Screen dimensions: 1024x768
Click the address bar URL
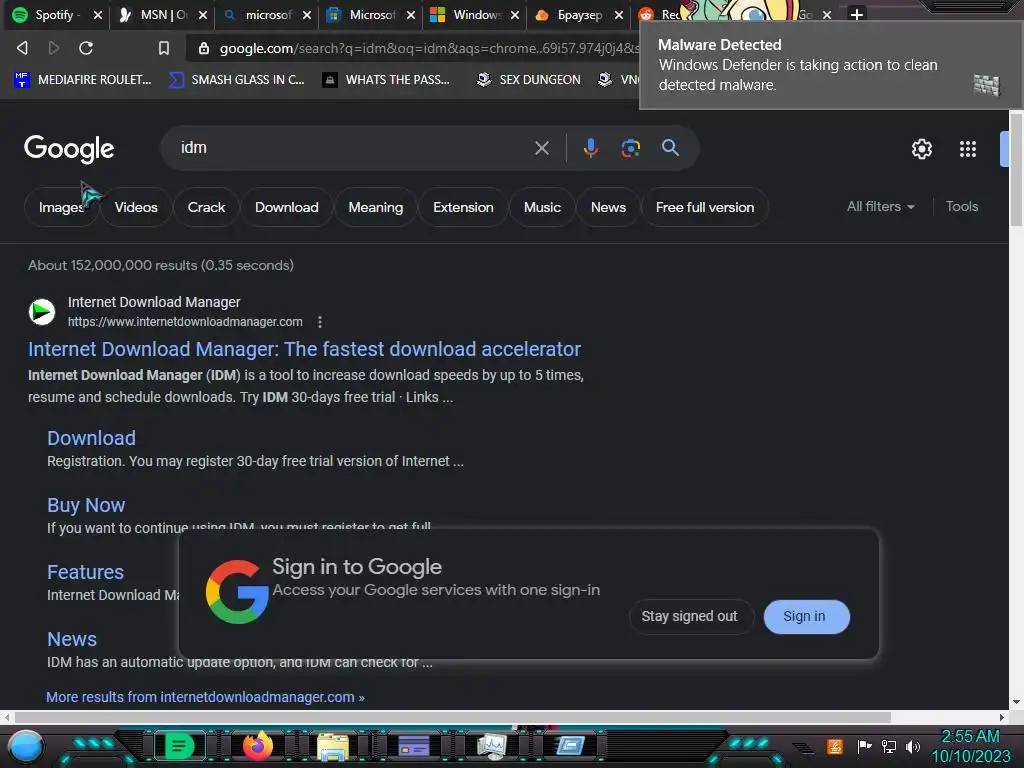coord(428,48)
